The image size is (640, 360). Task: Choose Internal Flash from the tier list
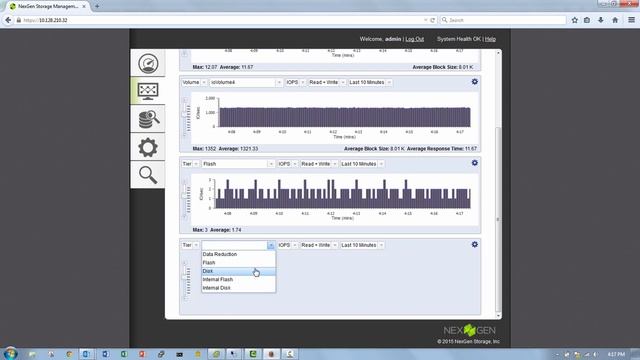(x=238, y=280)
